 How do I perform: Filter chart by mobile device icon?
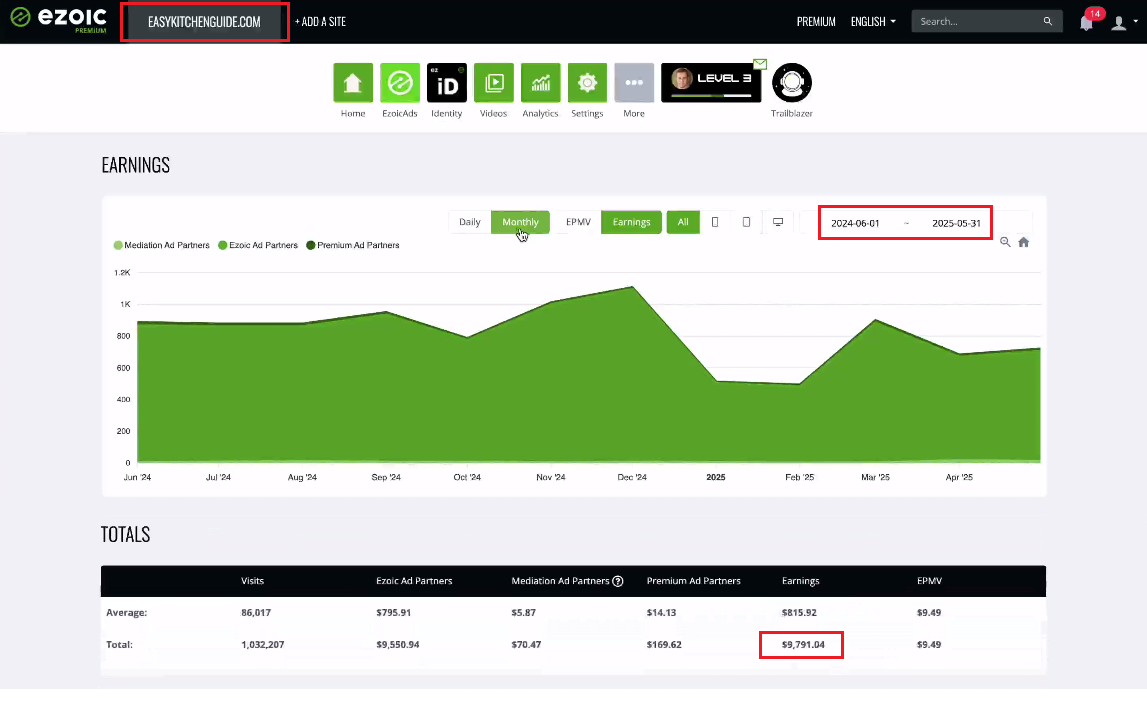point(715,222)
